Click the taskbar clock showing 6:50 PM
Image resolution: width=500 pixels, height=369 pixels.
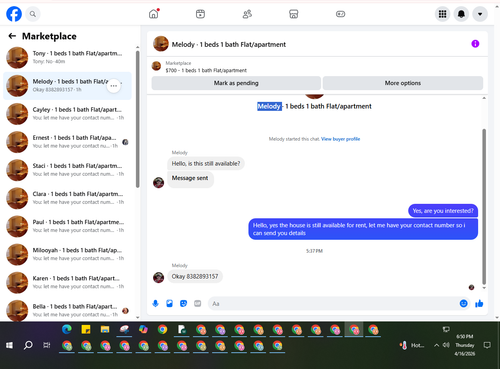[465, 345]
